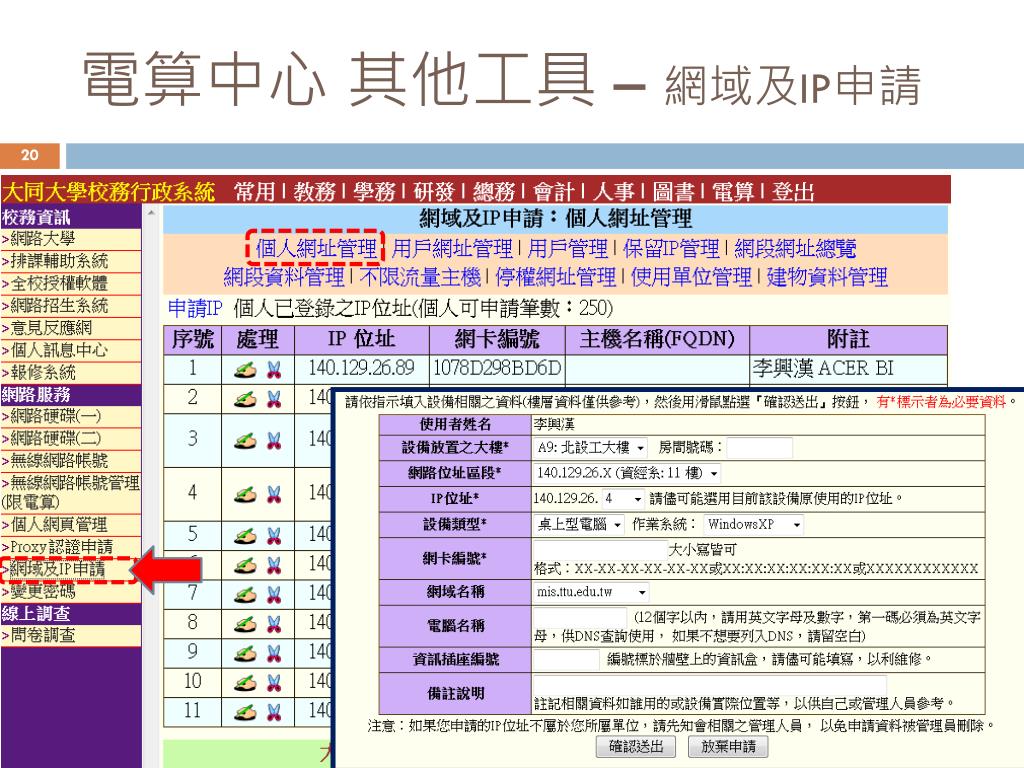Open the 網路位址區段 dropdown
Screen dimensions: 1024x768
[x=627, y=473]
